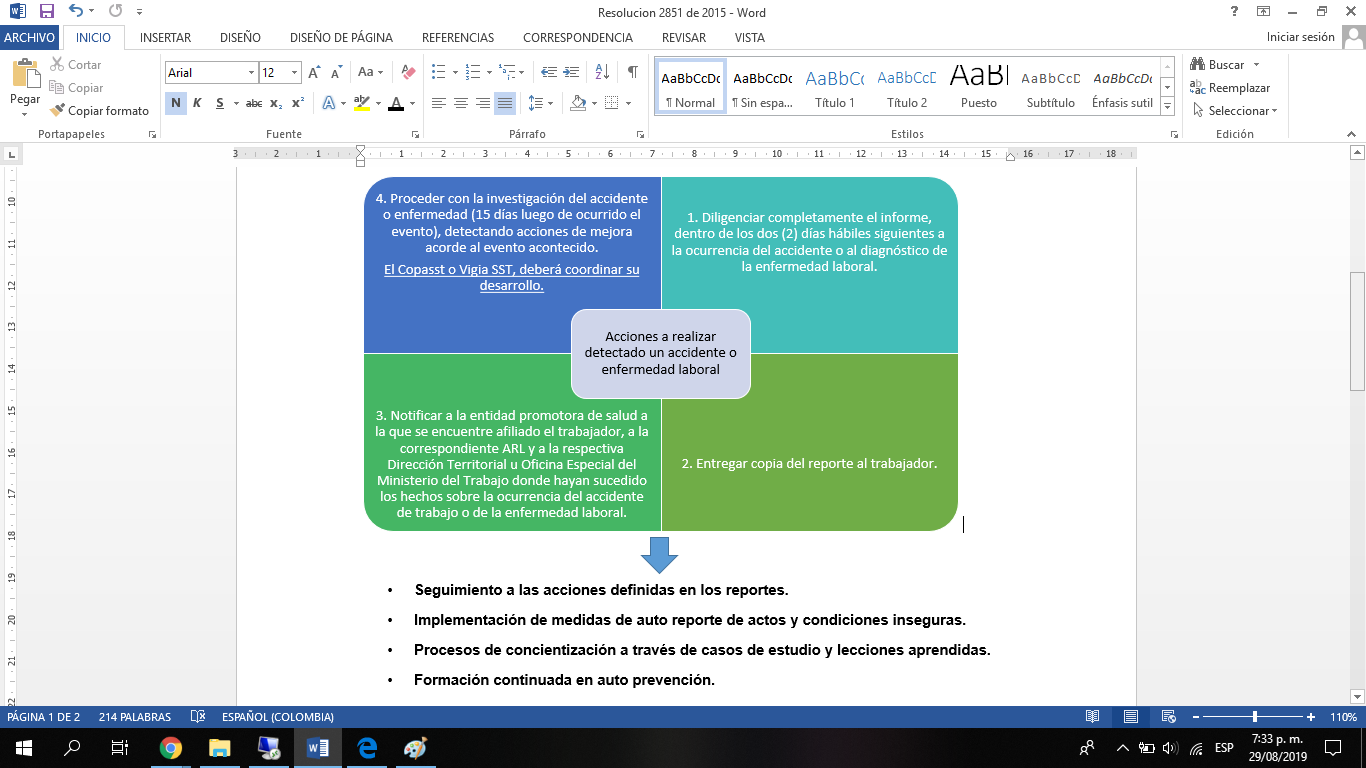Image resolution: width=1366 pixels, height=768 pixels.
Task: Toggle italic formatting button
Action: [x=197, y=103]
